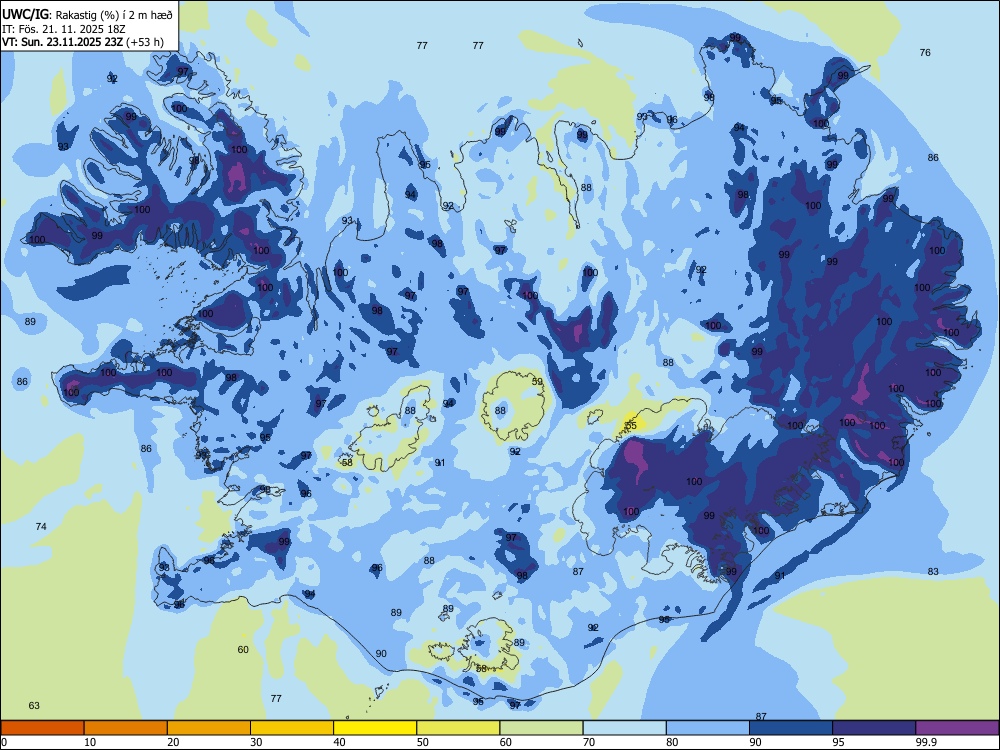Select the medium blue 80–90 legend swatch
Viewport: 1000px width, 750px height.
tap(708, 728)
